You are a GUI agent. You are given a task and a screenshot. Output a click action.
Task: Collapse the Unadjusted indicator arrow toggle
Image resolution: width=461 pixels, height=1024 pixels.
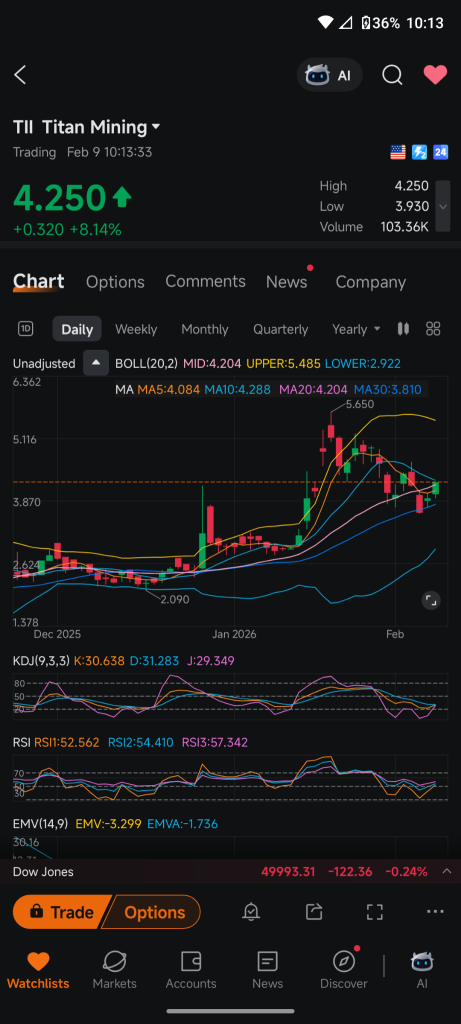click(96, 363)
